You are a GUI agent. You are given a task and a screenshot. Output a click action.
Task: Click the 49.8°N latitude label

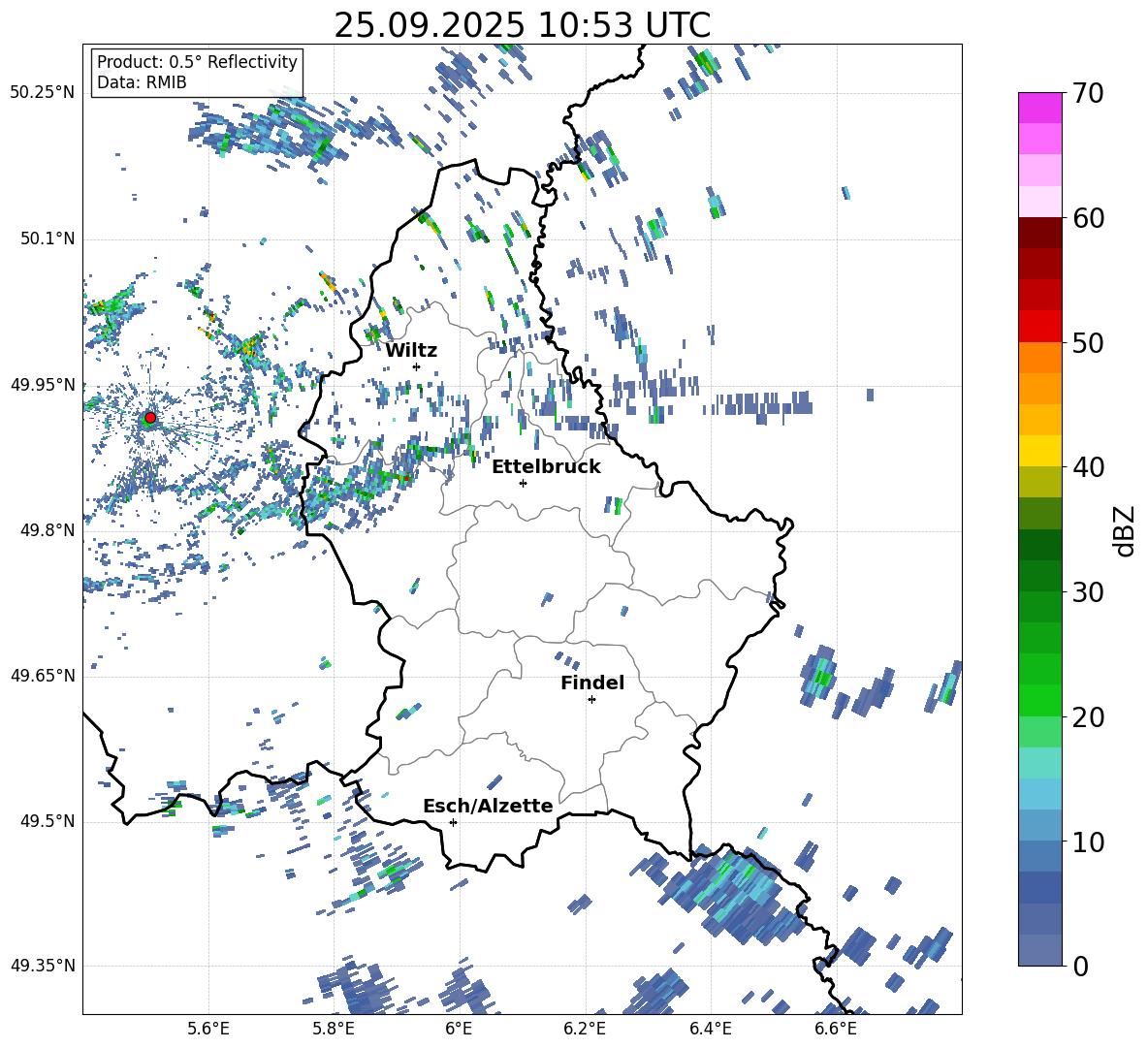coord(48,530)
